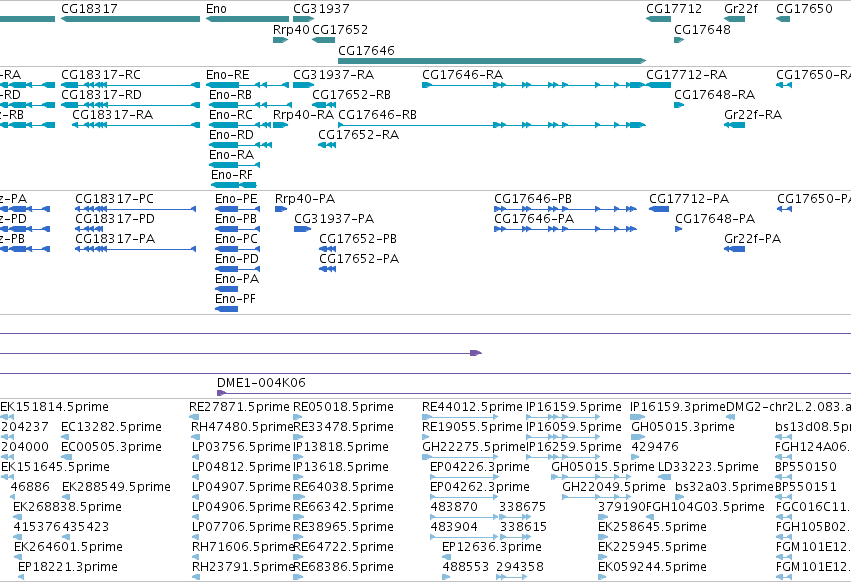Click the CG17650 gene label
This screenshot has width=851, height=582.
[x=804, y=9]
